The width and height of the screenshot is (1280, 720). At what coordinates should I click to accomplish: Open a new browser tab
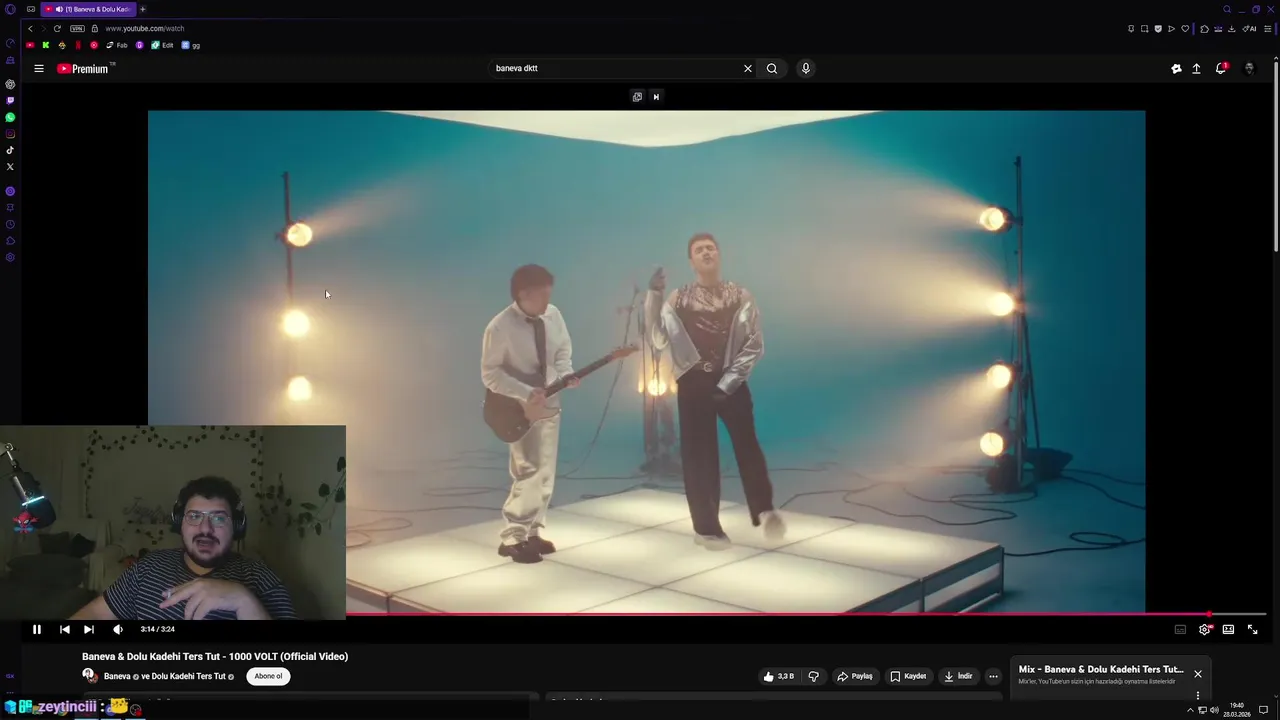coord(142,9)
